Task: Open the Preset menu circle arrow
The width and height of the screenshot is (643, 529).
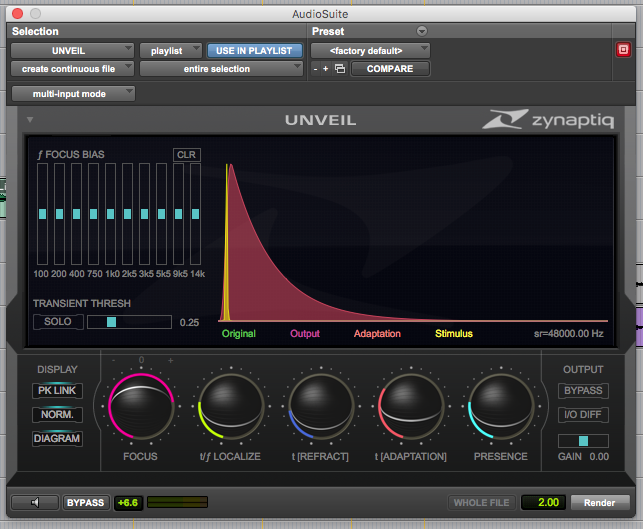Action: pos(422,31)
